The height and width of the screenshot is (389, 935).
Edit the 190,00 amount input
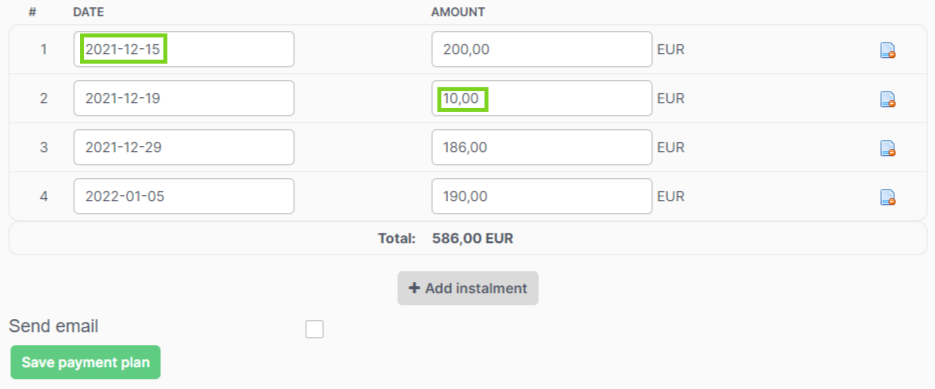(x=541, y=196)
